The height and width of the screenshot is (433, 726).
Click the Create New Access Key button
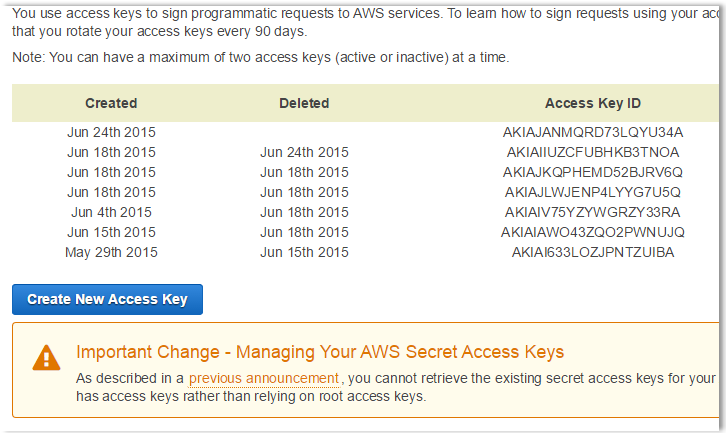click(x=107, y=299)
